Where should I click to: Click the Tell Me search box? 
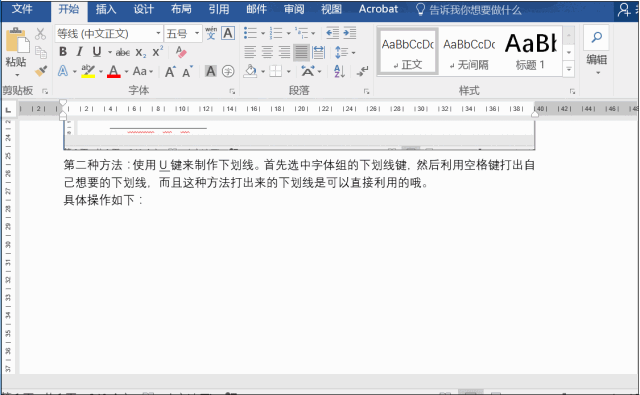click(469, 9)
